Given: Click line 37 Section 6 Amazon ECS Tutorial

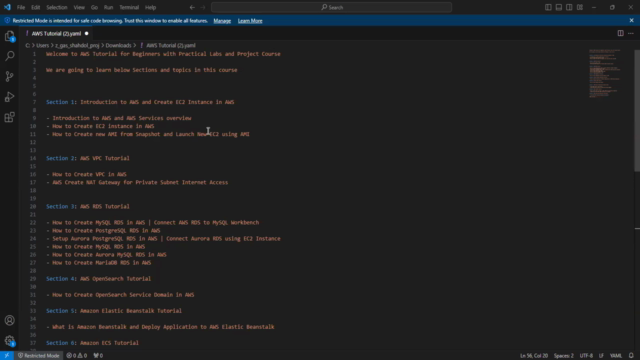Looking at the screenshot, I should pos(92,343).
